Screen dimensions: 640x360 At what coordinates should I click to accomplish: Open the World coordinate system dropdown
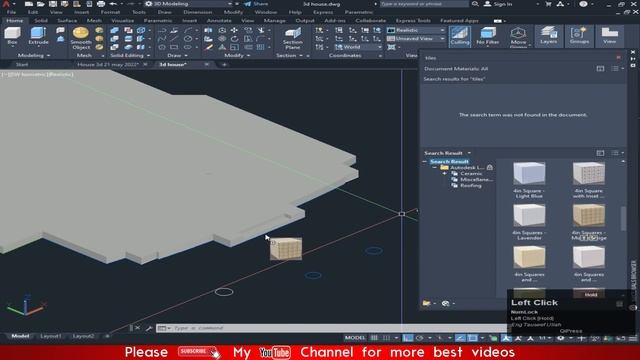358,47
